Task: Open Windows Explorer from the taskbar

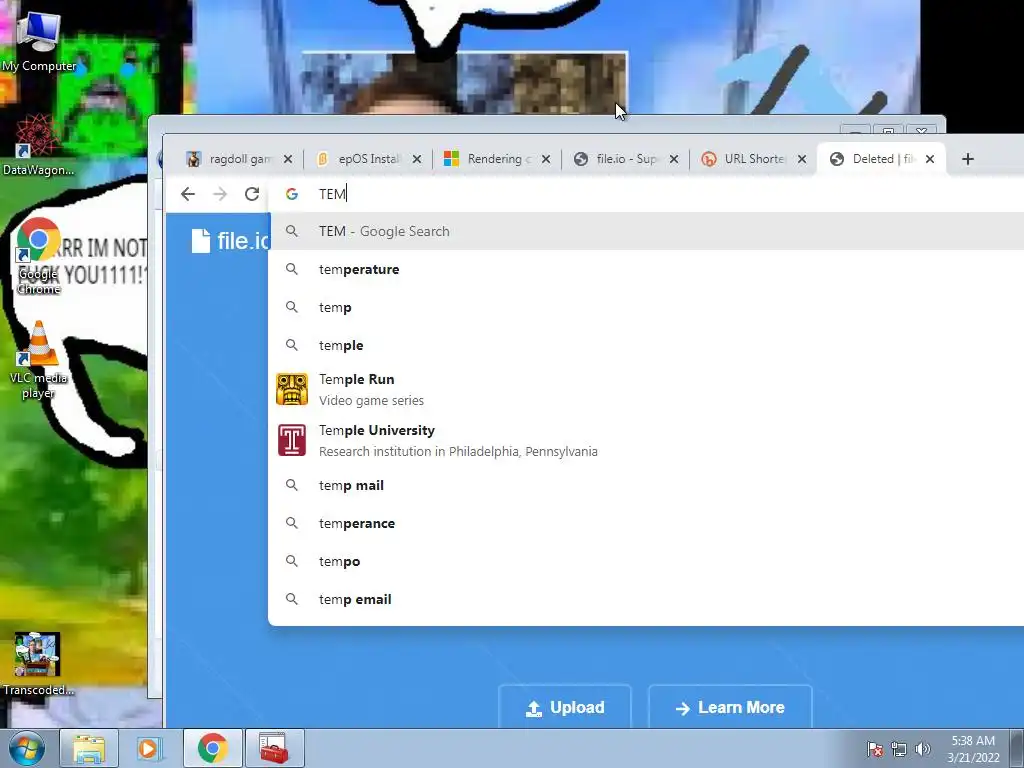Action: click(89, 748)
